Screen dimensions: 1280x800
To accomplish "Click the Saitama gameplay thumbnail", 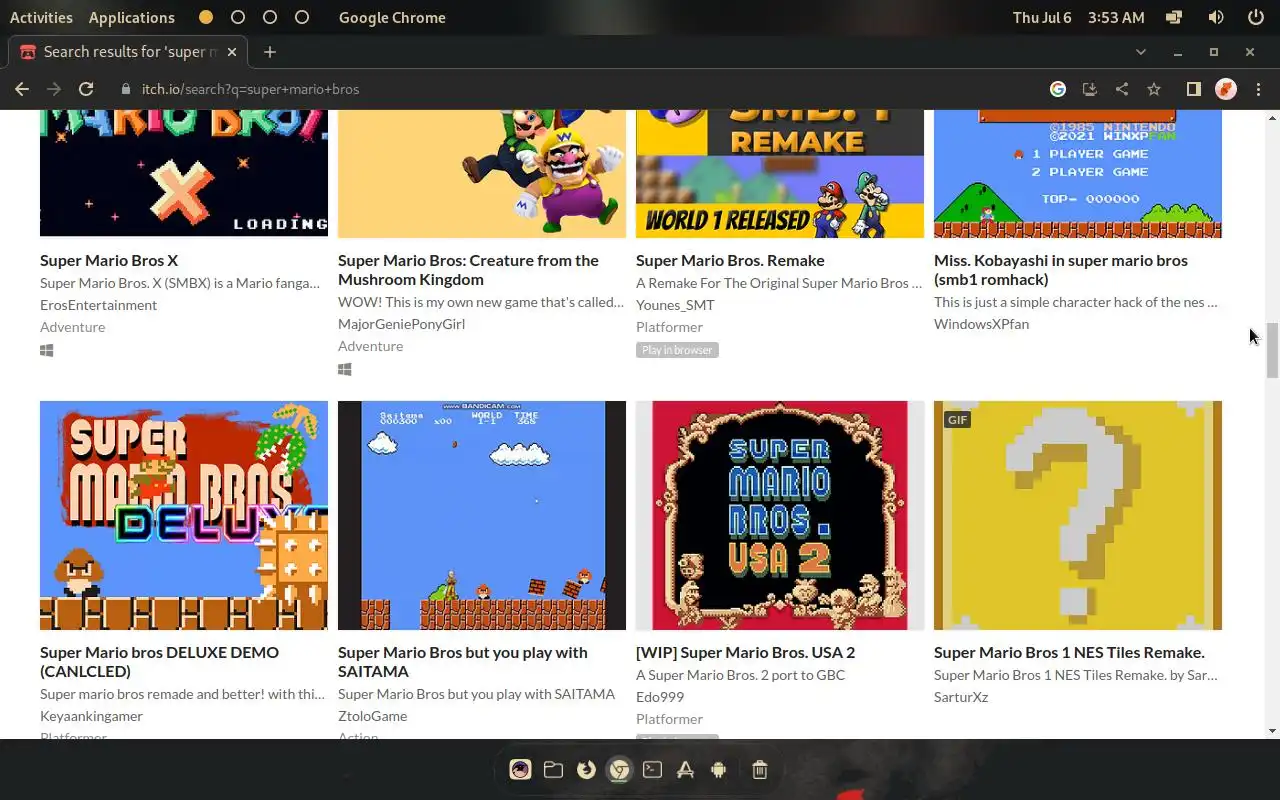I will point(482,515).
